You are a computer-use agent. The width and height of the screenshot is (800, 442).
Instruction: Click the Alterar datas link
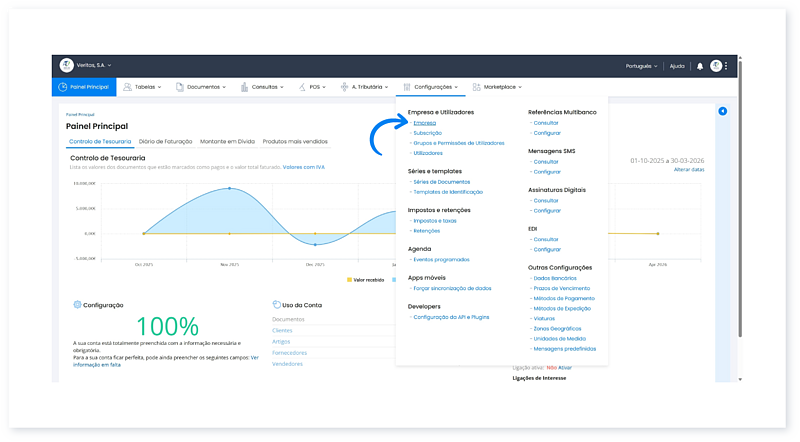tap(689, 170)
